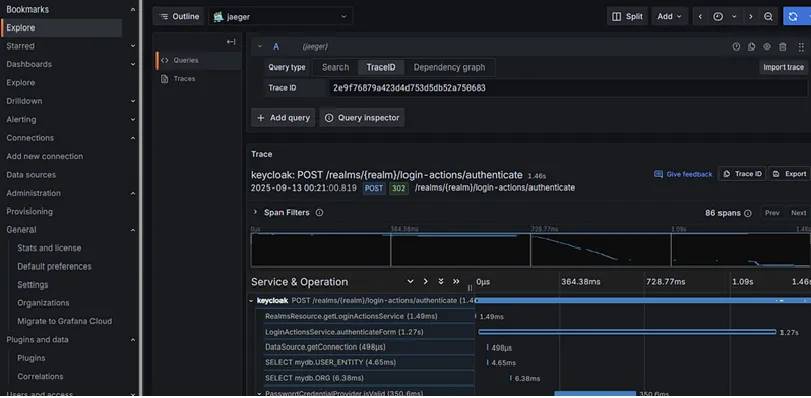The height and width of the screenshot is (398, 811).
Task: Open Organizations in sidebar
Action: pyautogui.click(x=43, y=303)
